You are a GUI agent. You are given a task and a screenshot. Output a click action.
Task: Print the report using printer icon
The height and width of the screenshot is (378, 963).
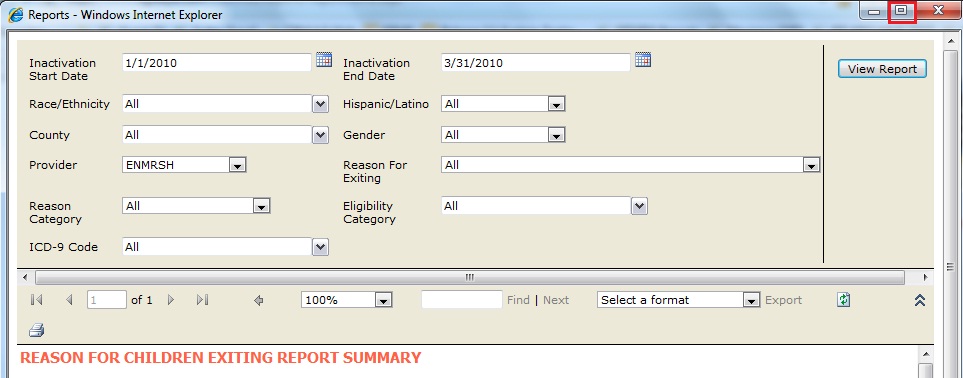point(37,331)
